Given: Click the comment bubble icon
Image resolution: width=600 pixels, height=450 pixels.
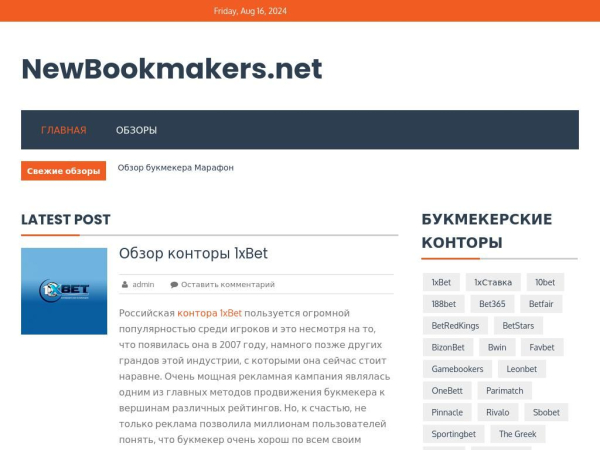Looking at the screenshot, I should (174, 284).
